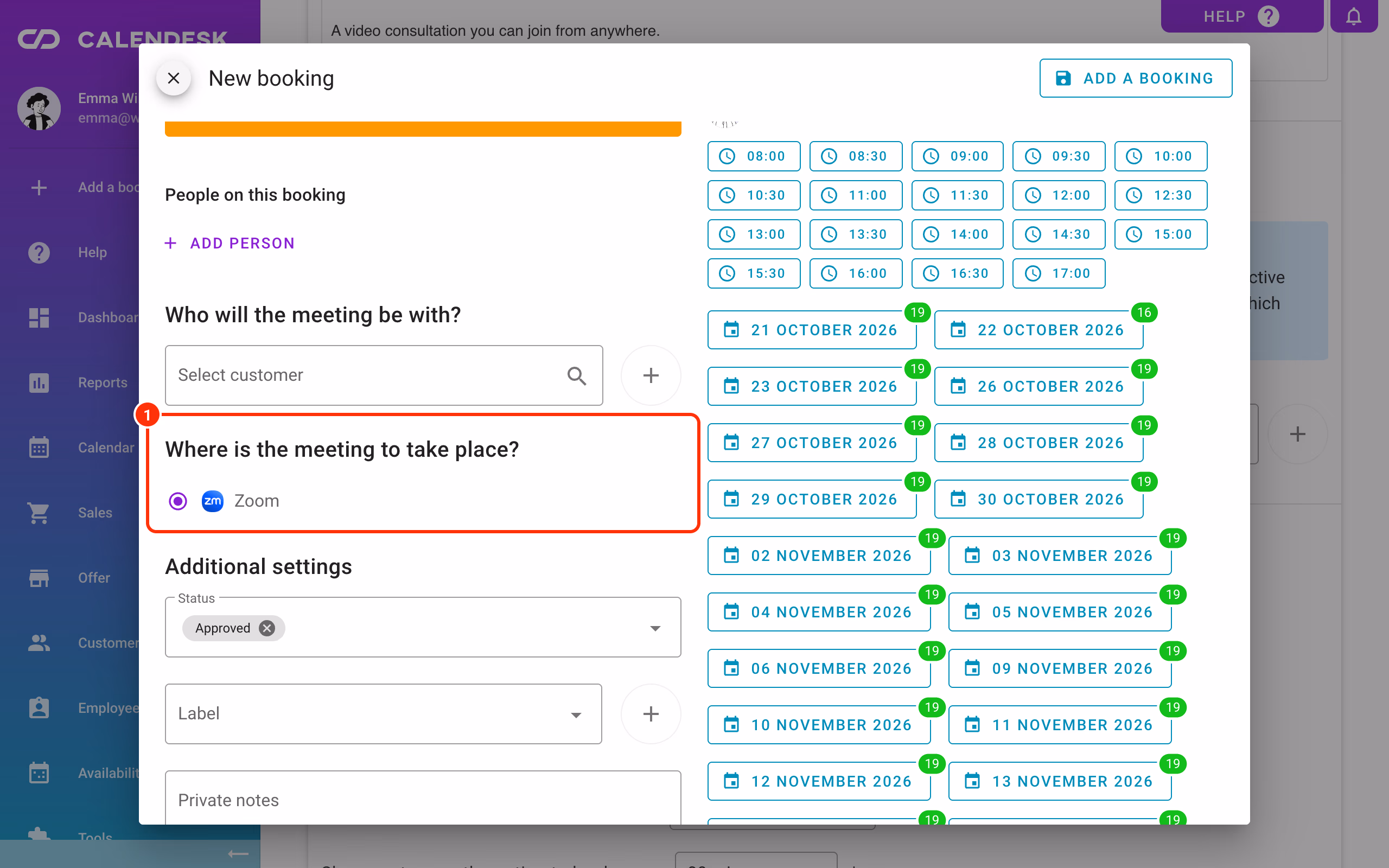Select 22 October 2026 date

point(1038,330)
